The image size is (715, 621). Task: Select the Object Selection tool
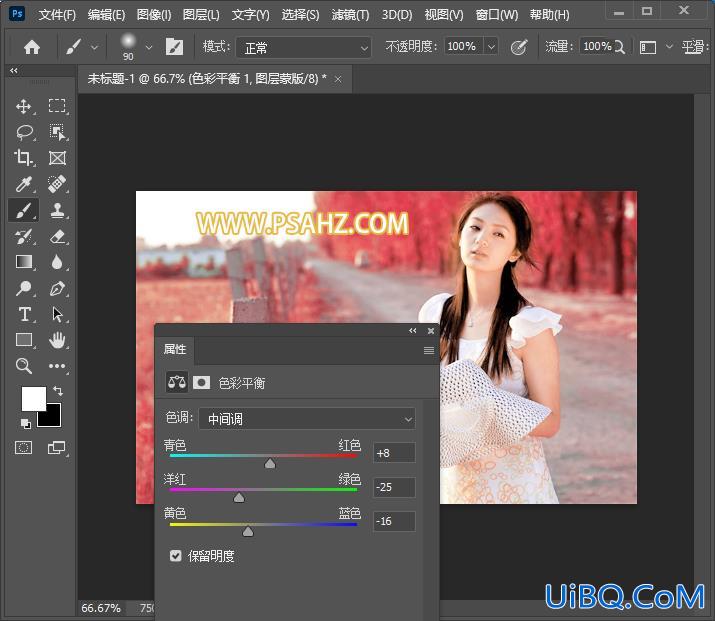pos(57,132)
